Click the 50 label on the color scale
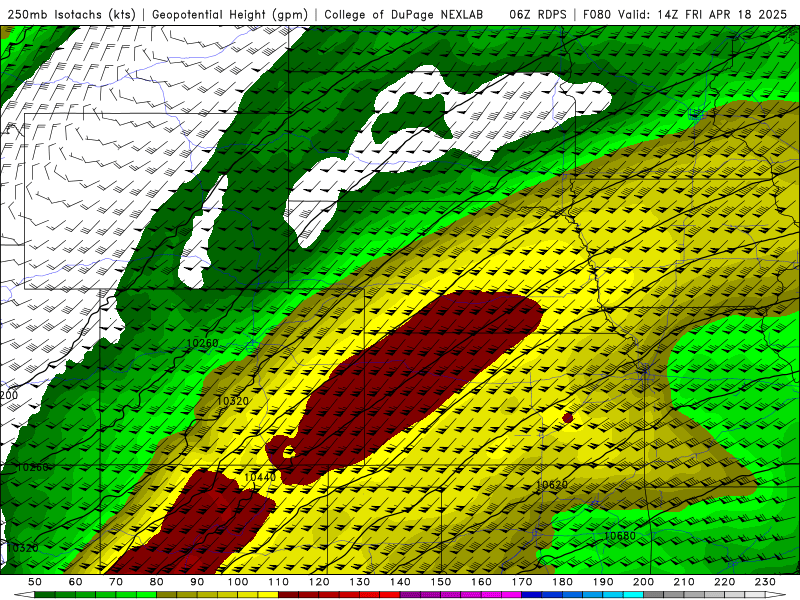This screenshot has width=800, height=600. pos(35,582)
